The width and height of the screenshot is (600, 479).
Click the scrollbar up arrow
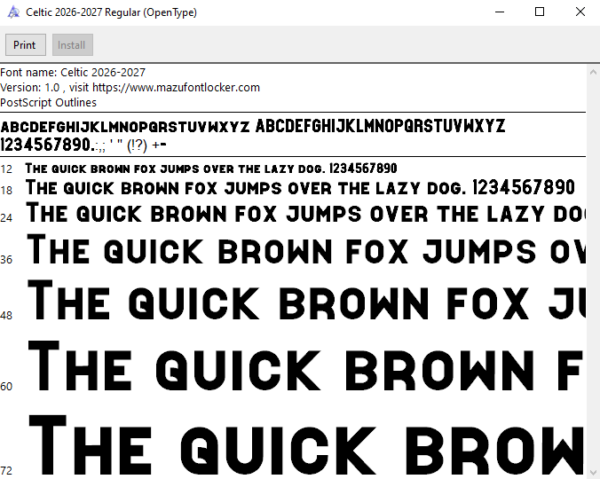(x=593, y=72)
